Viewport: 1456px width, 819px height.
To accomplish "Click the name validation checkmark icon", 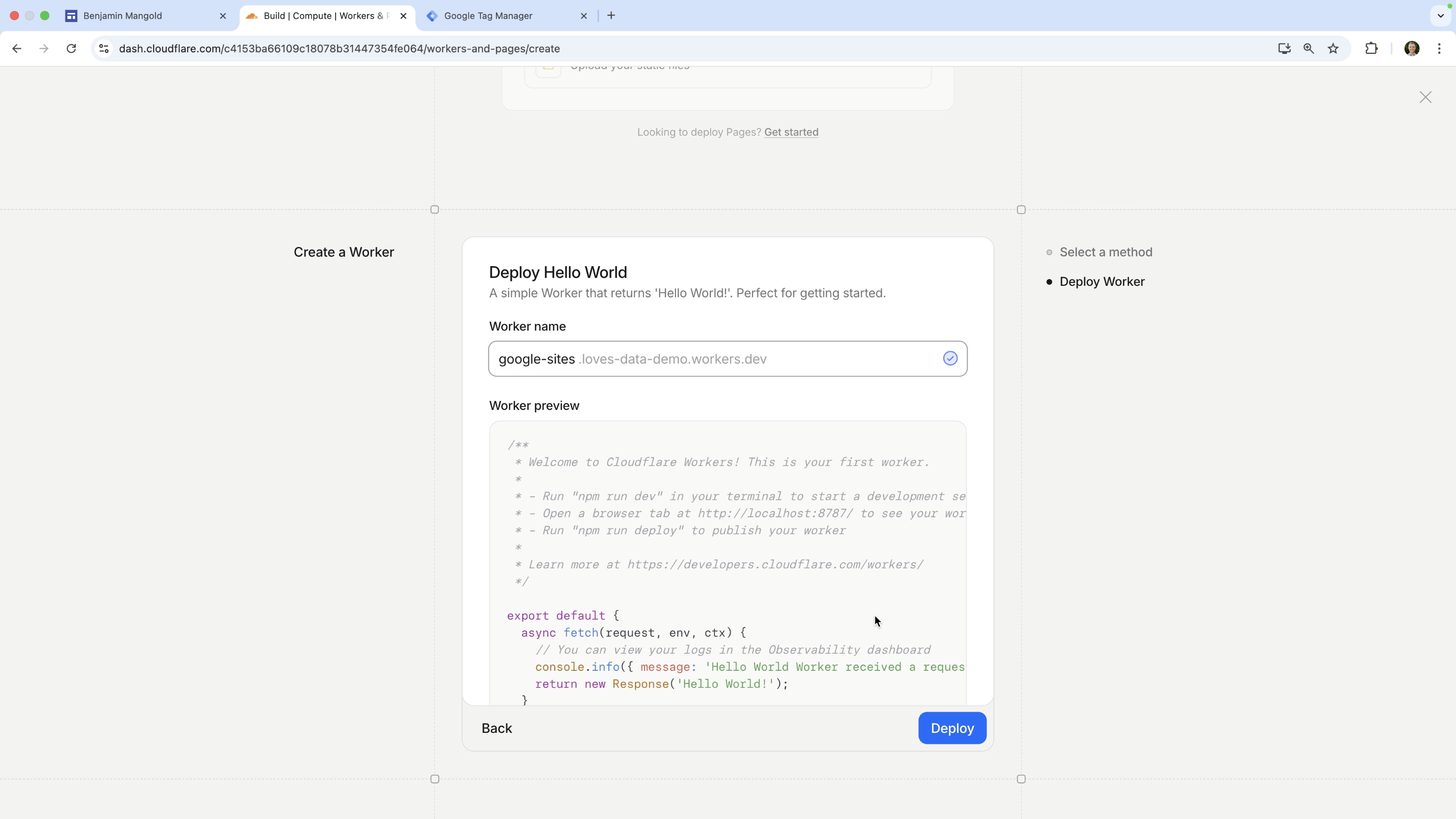I will [950, 358].
